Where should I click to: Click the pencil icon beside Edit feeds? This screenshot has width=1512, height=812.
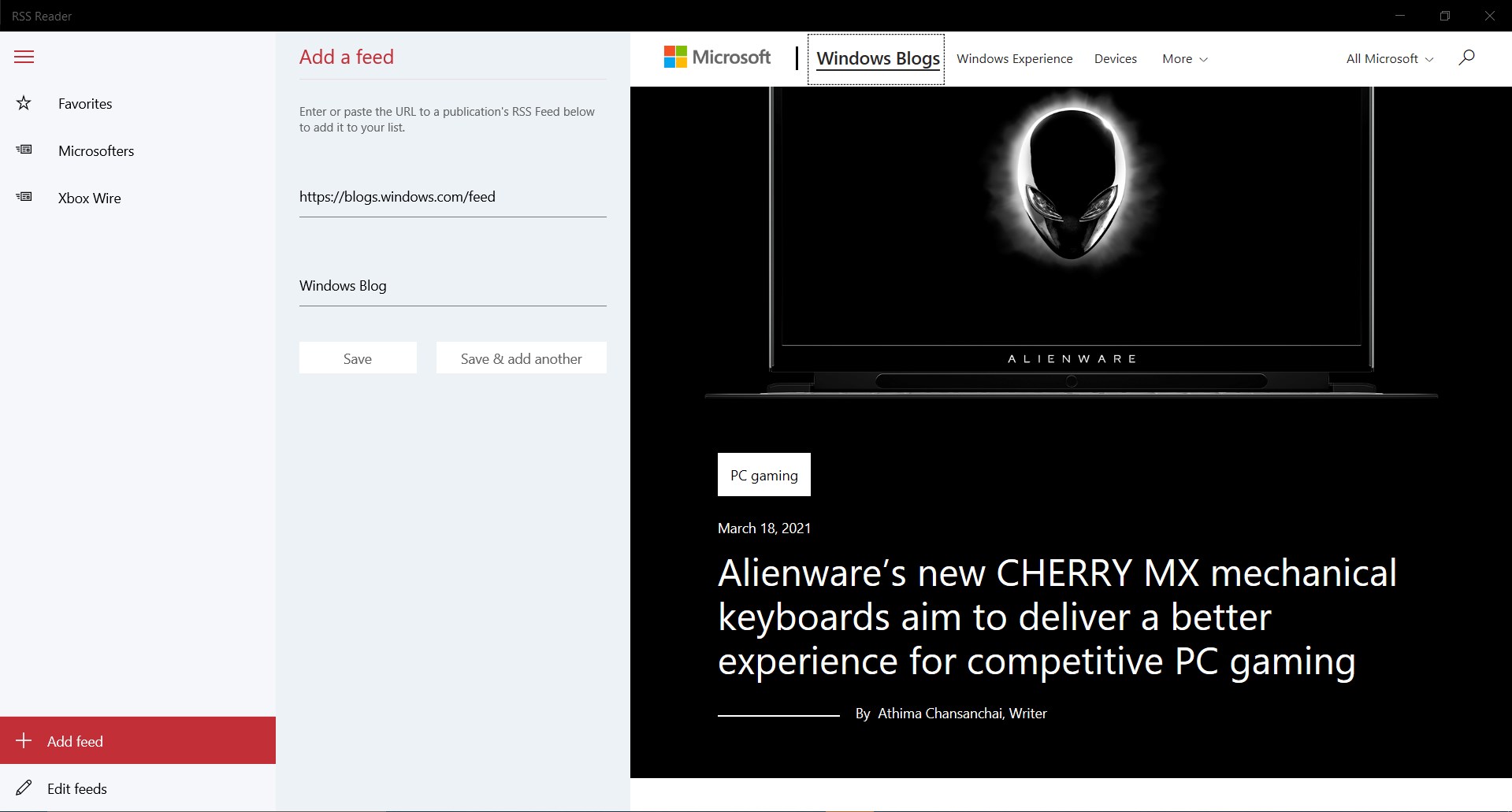coord(24,788)
